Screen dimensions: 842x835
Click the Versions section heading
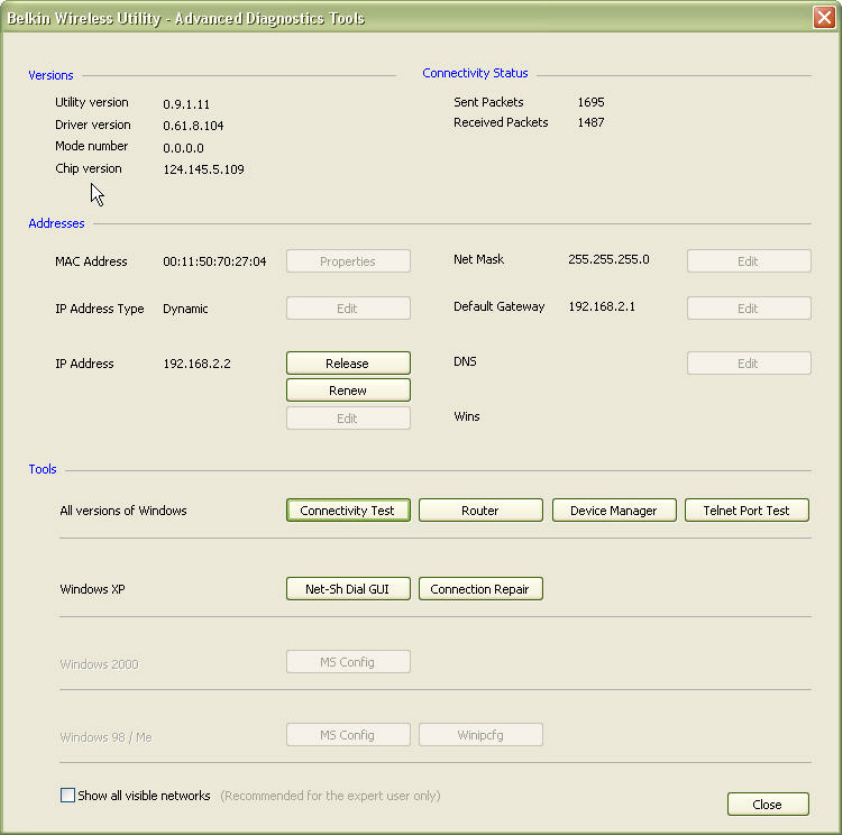(50, 75)
